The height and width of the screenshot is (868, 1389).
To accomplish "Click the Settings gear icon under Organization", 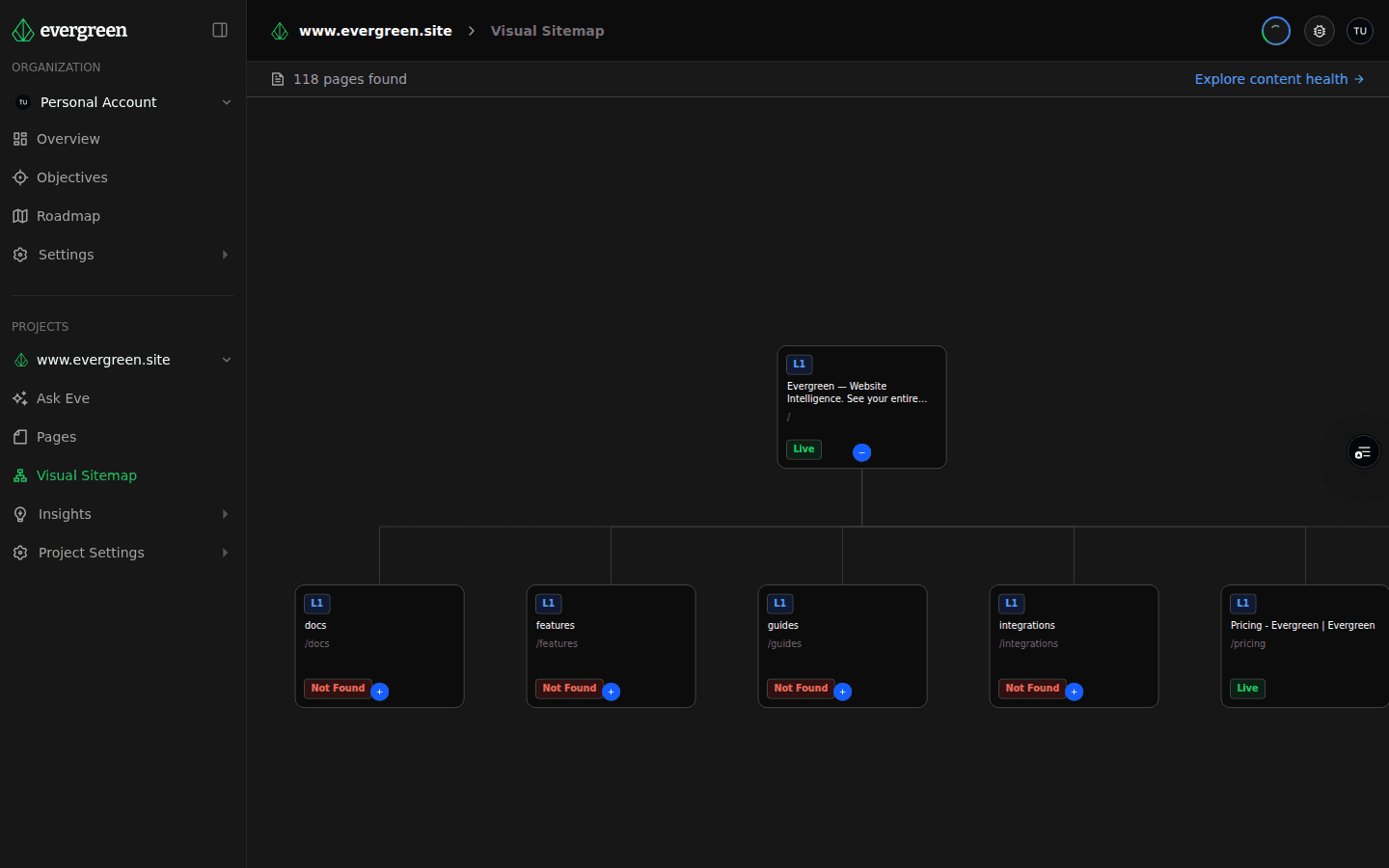I will (20, 254).
